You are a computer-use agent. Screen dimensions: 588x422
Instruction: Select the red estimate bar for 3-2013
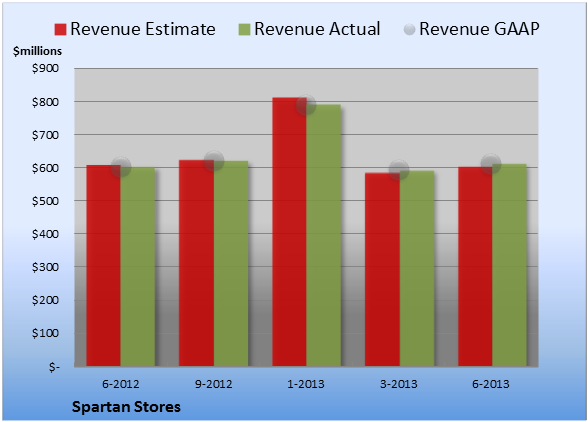pyautogui.click(x=382, y=269)
